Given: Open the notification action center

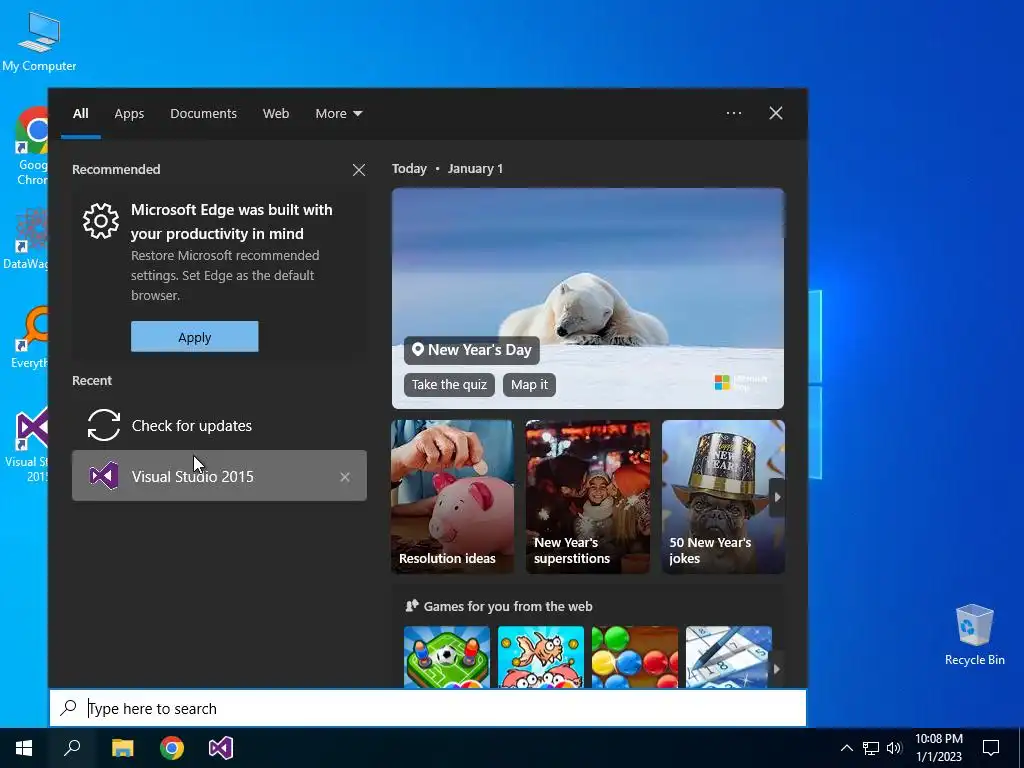Looking at the screenshot, I should coord(991,748).
